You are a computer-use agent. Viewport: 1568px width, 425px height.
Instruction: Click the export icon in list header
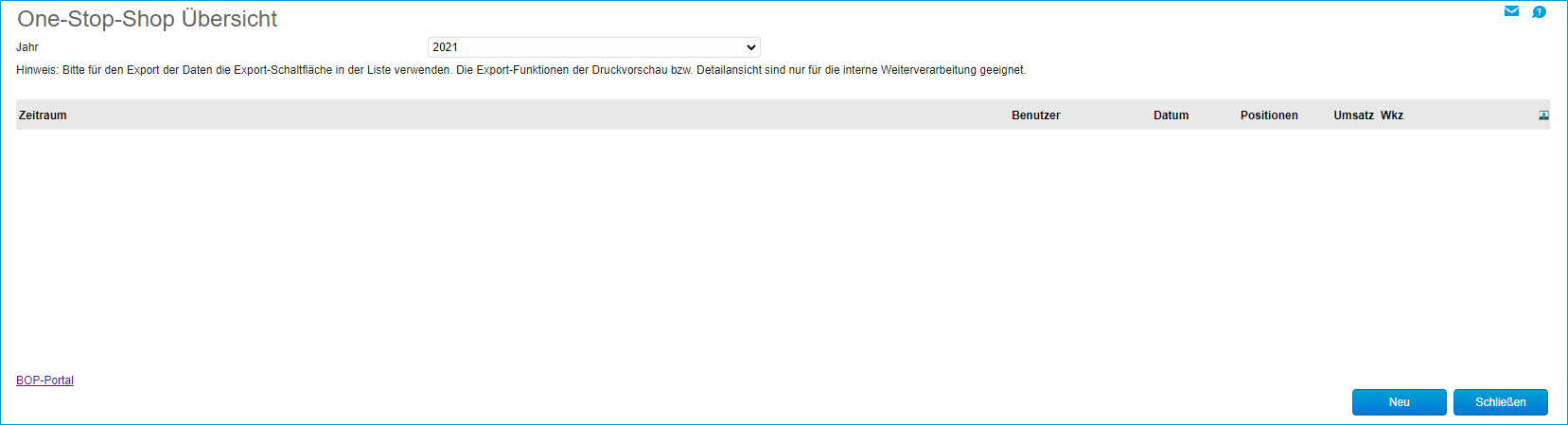pos(1543,115)
